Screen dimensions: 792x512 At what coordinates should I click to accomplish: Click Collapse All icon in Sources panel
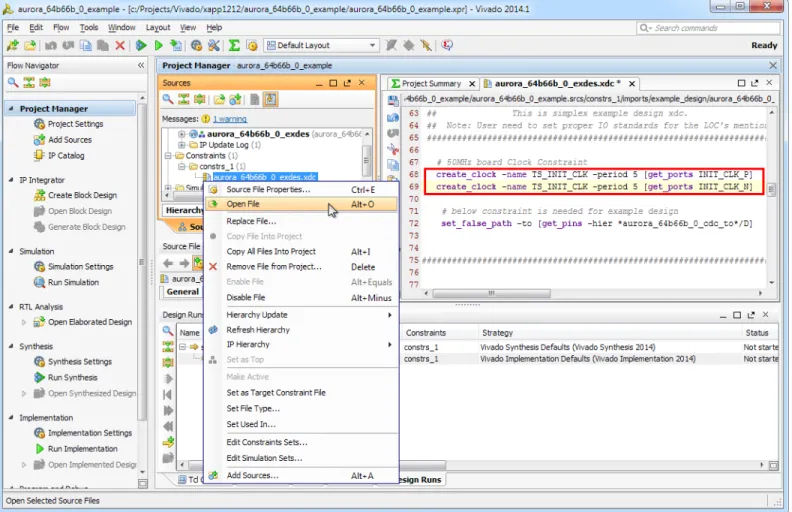[183, 99]
